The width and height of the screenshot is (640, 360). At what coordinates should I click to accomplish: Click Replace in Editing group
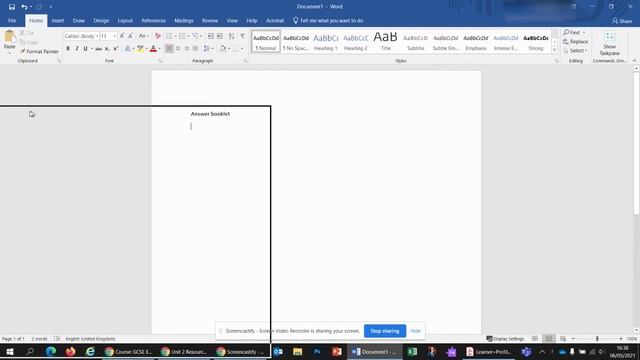[576, 42]
